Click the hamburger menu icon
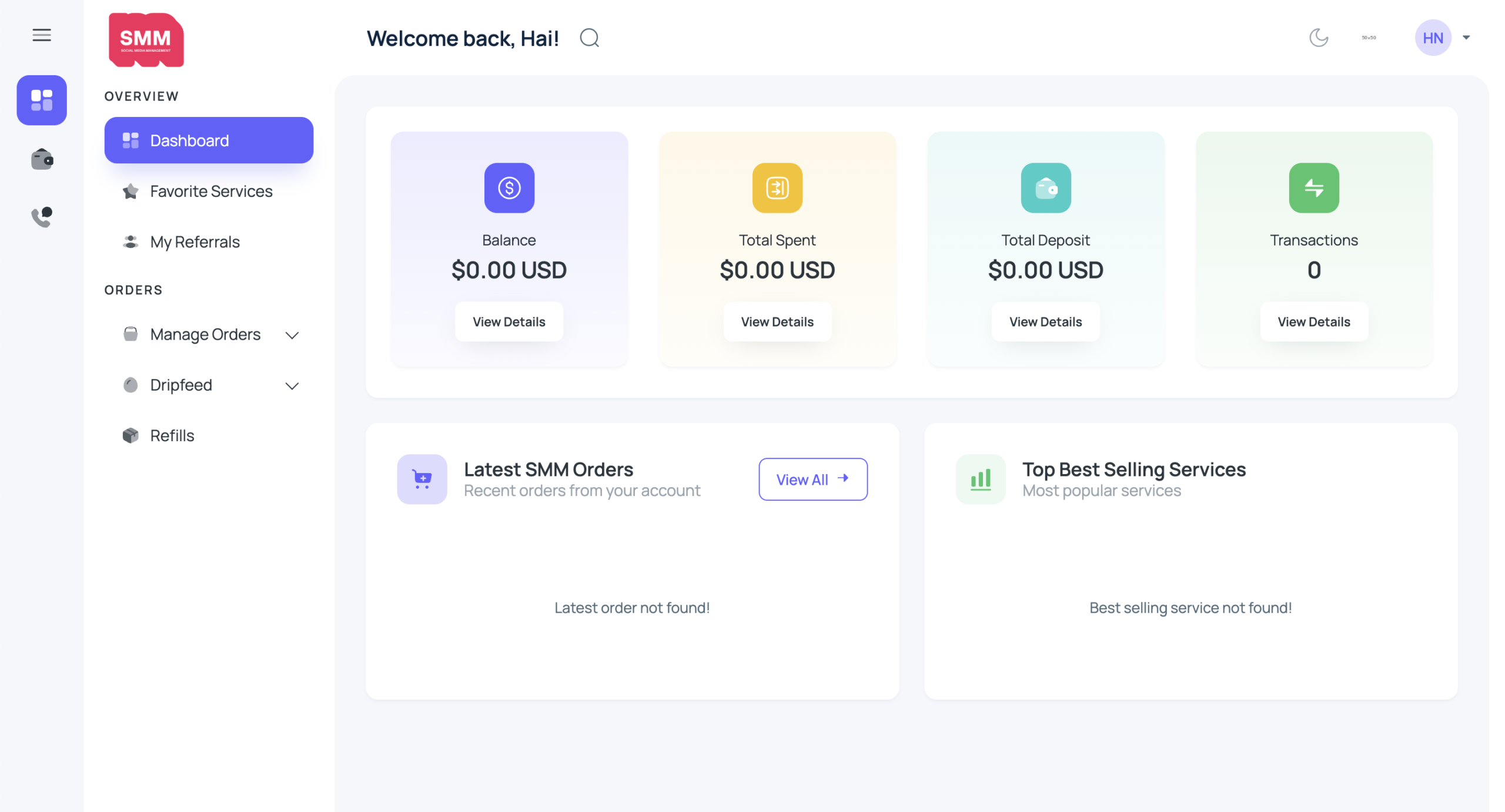The height and width of the screenshot is (812, 1505). pos(41,35)
